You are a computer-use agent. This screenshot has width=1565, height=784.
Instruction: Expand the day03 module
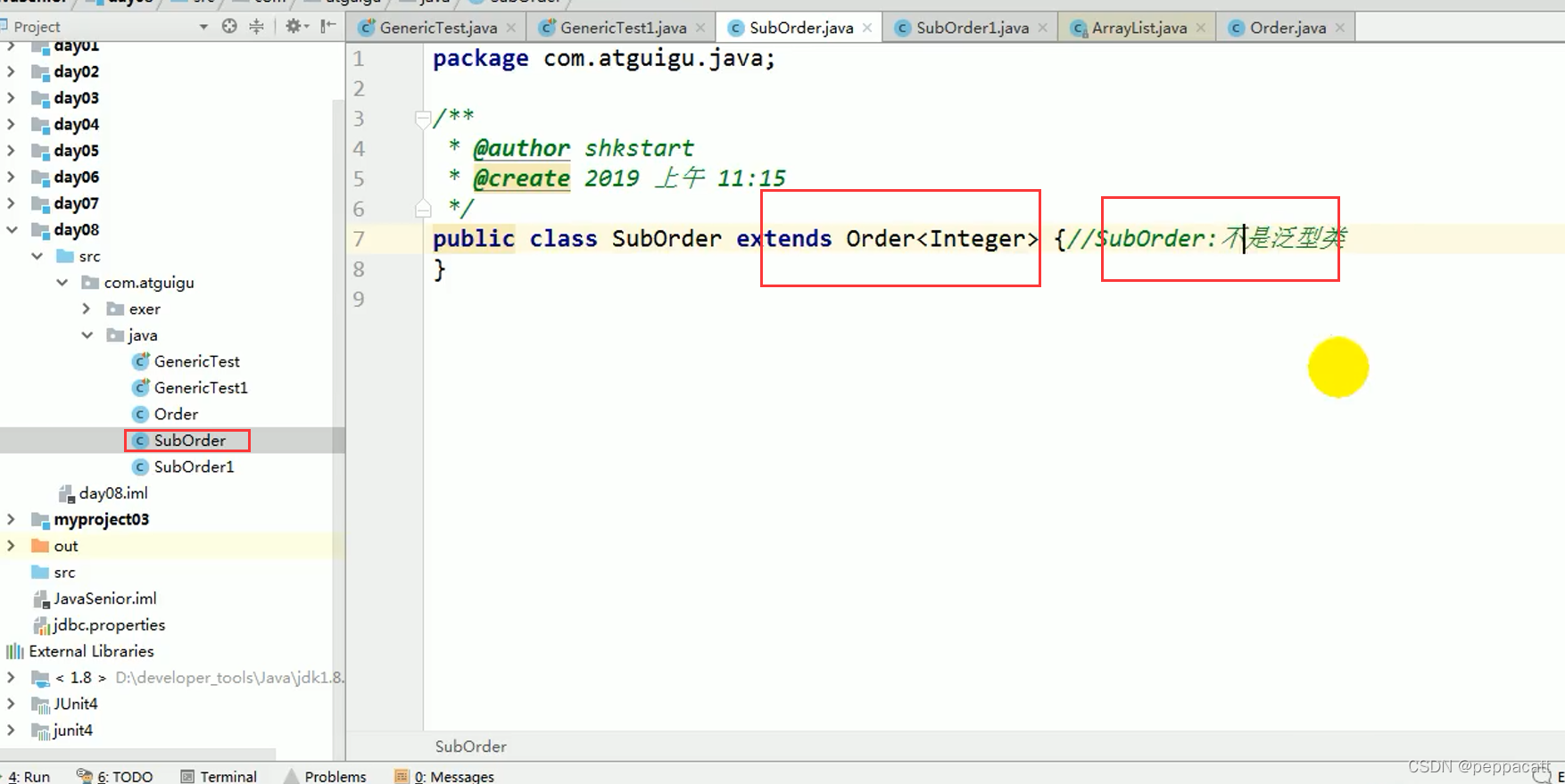tap(11, 97)
